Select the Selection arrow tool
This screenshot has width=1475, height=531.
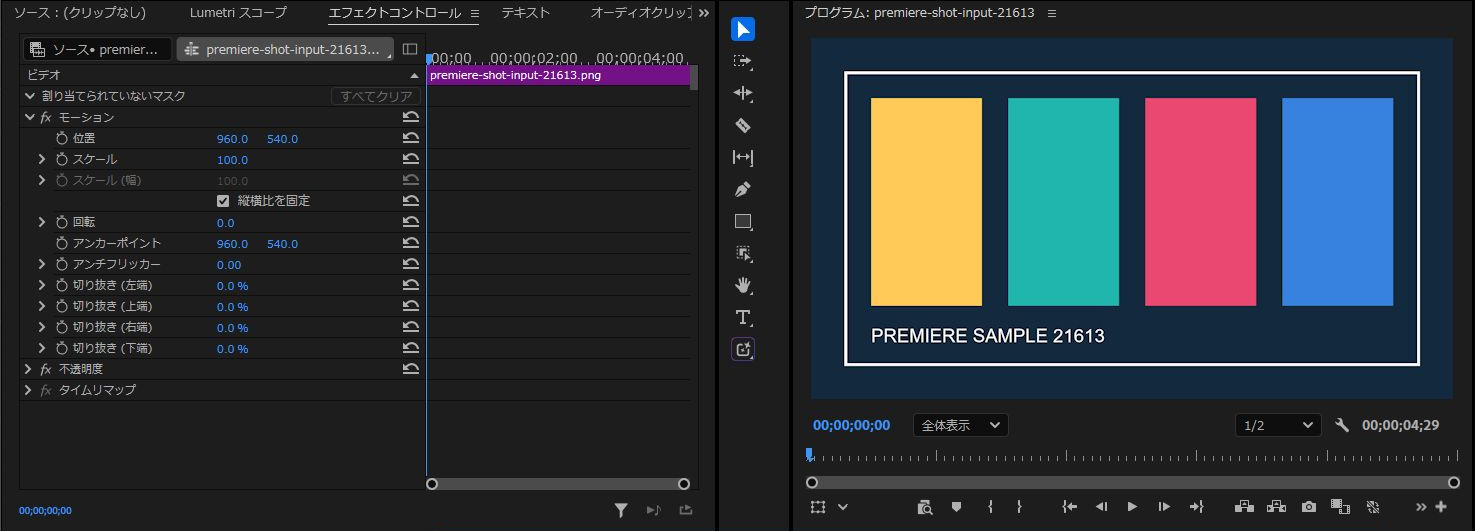click(743, 29)
